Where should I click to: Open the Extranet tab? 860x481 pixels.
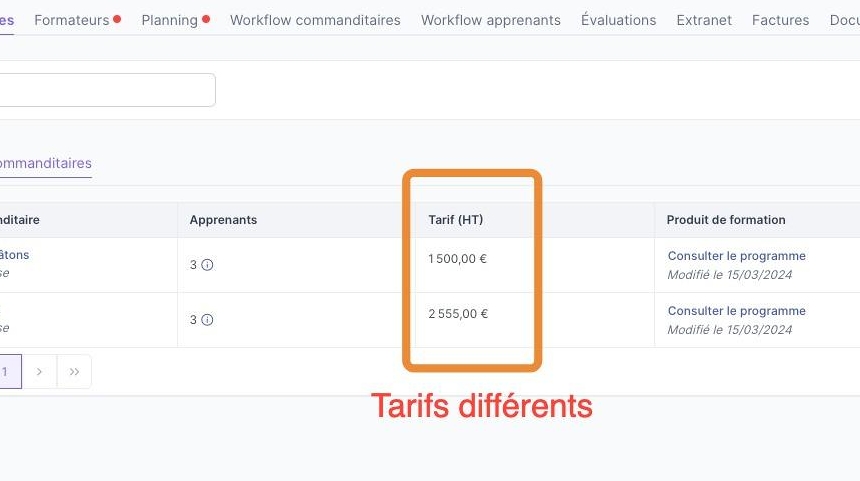coord(704,20)
